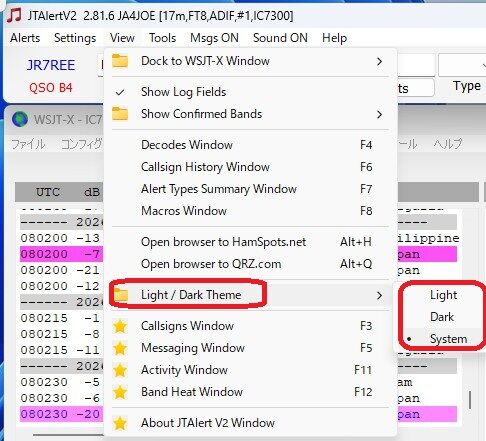This screenshot has width=486, height=441.
Task: Click folder icon beside Light / Dark Theme
Action: [x=121, y=295]
